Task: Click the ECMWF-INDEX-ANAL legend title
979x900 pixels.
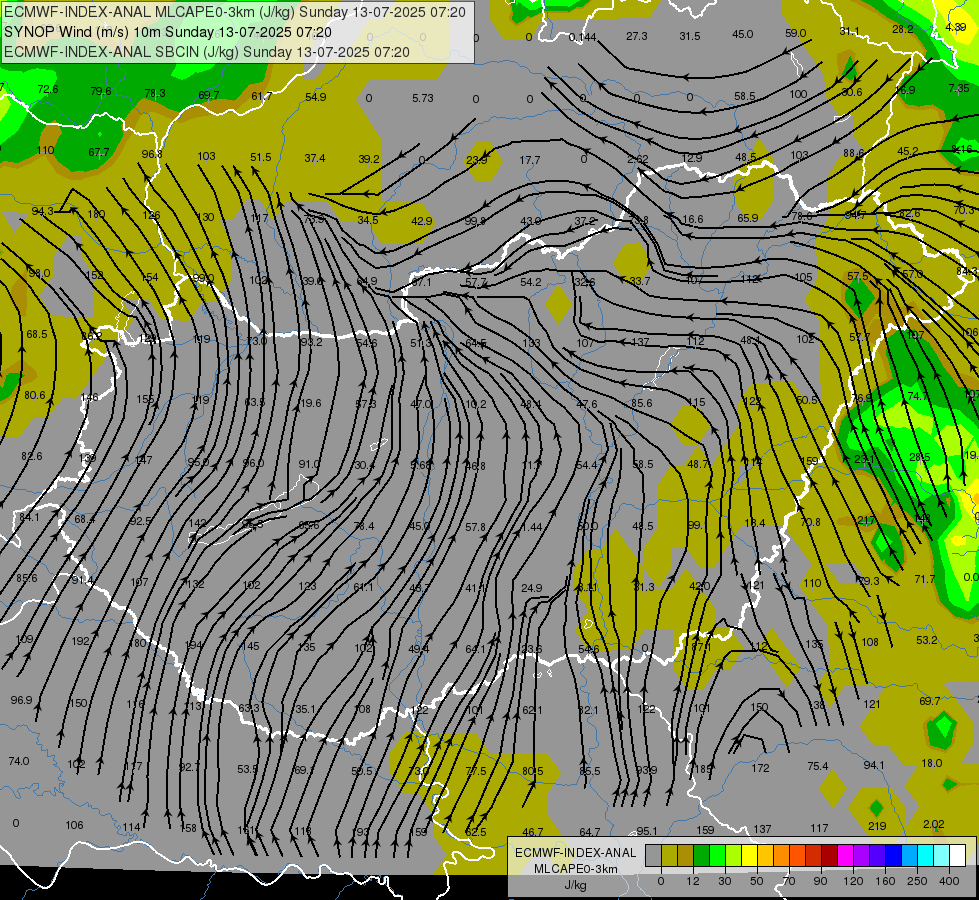Action: click(575, 853)
